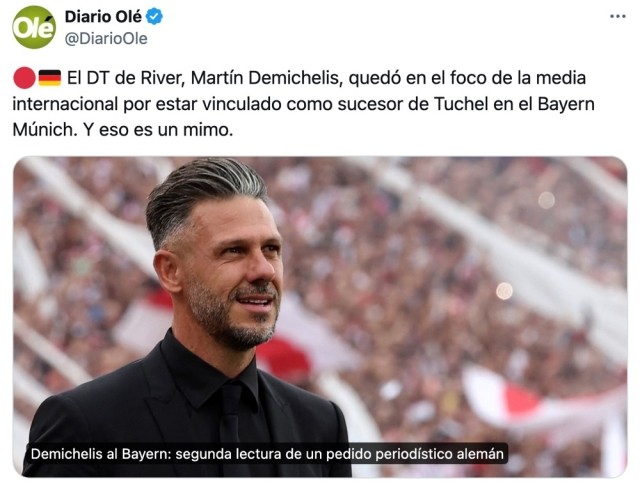640x484 pixels.
Task: Visit the @DiarioOle handle
Action: click(x=106, y=39)
